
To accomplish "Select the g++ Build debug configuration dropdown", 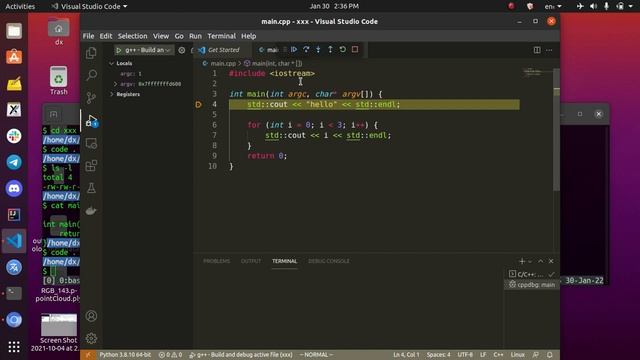I will [144, 50].
